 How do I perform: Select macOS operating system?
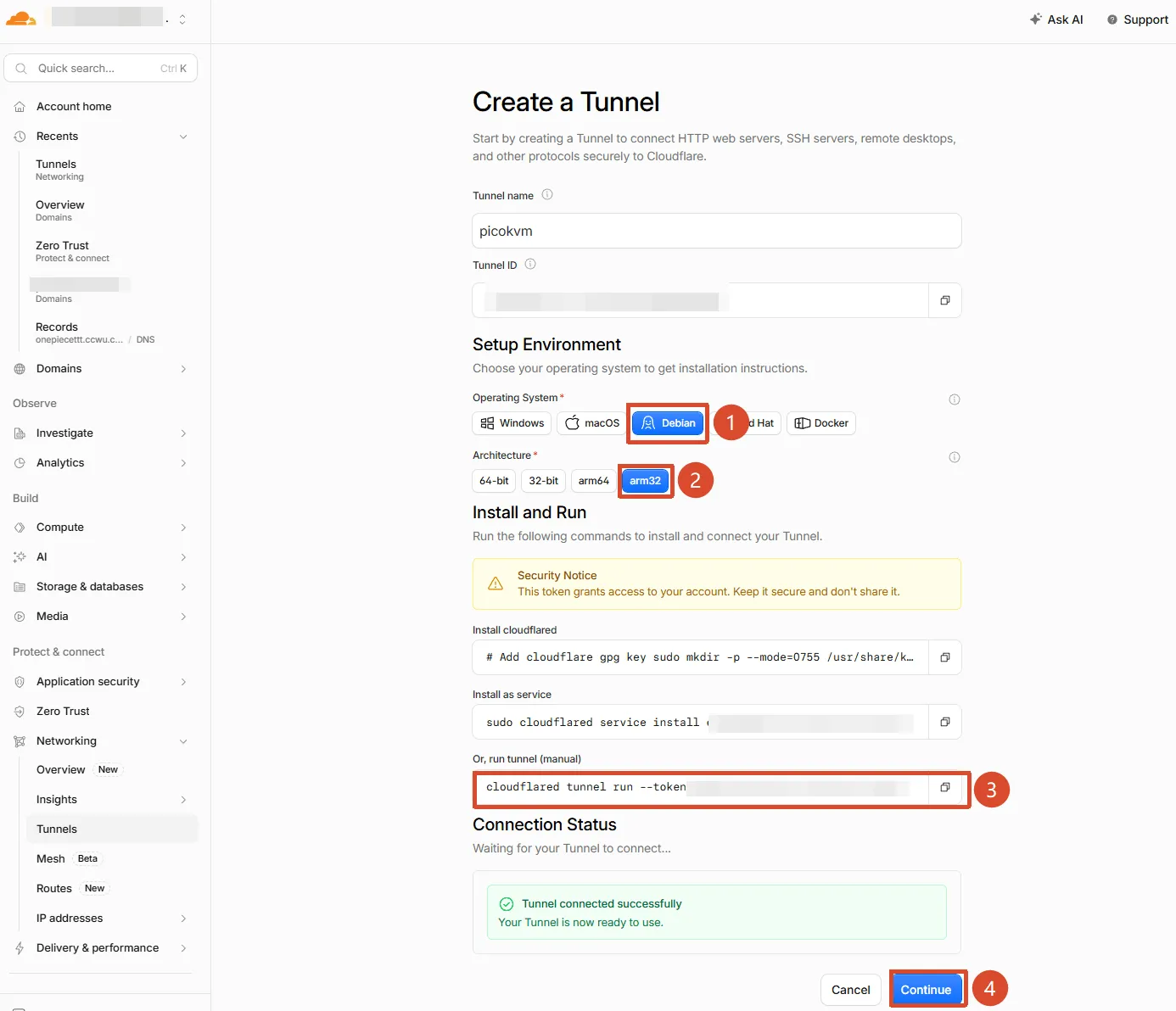point(592,423)
